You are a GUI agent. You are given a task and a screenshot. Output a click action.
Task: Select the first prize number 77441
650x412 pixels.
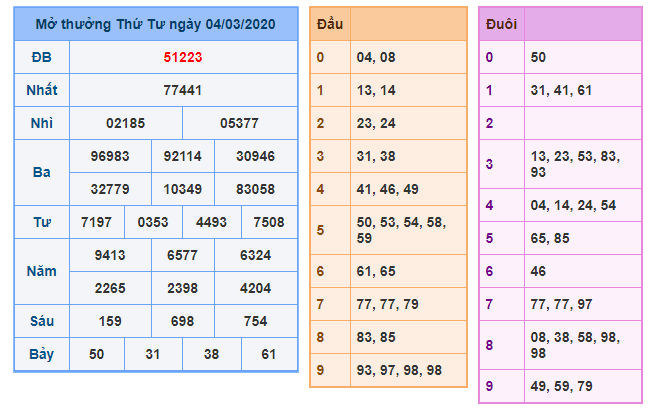coord(183,90)
